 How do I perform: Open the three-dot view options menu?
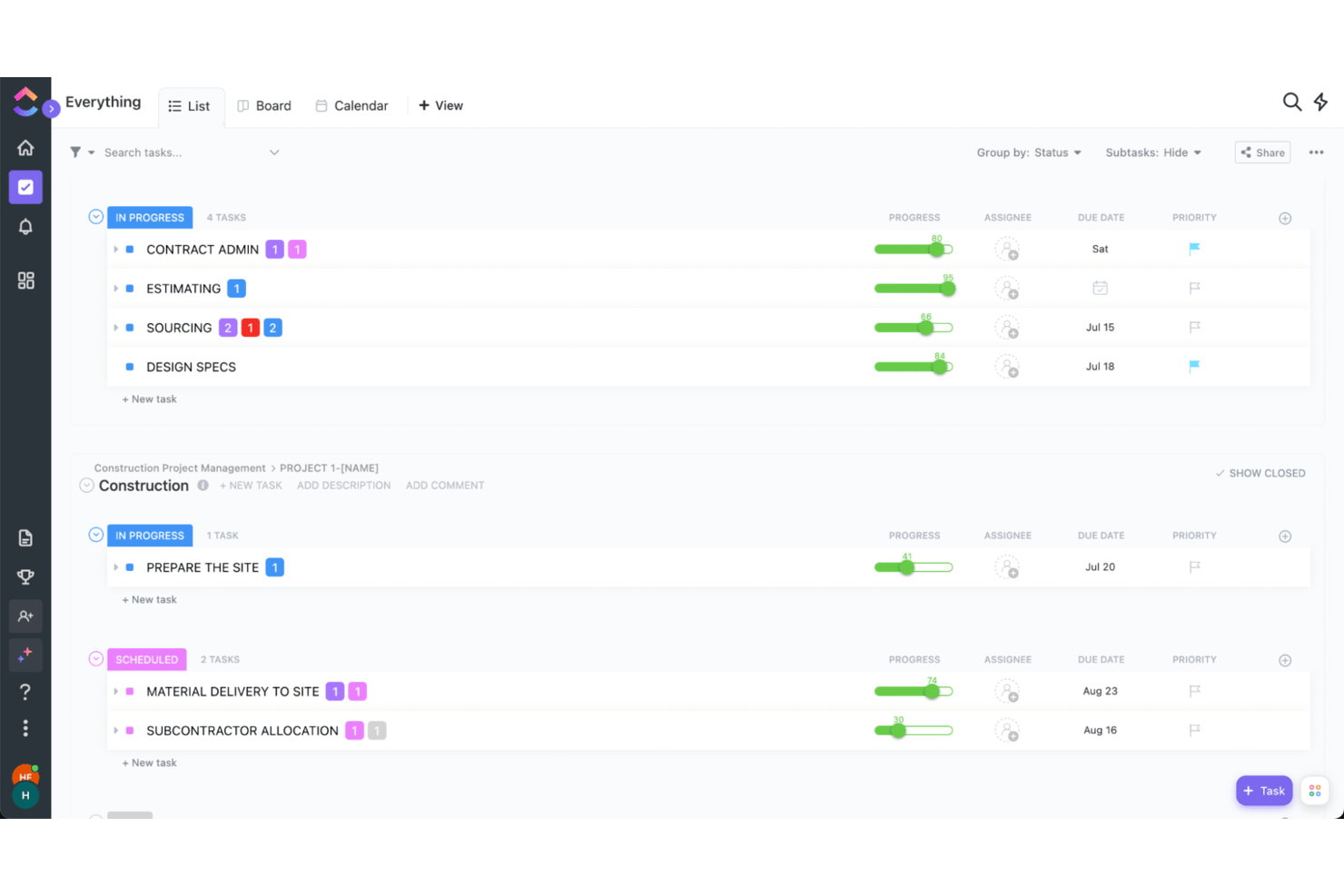click(1316, 153)
